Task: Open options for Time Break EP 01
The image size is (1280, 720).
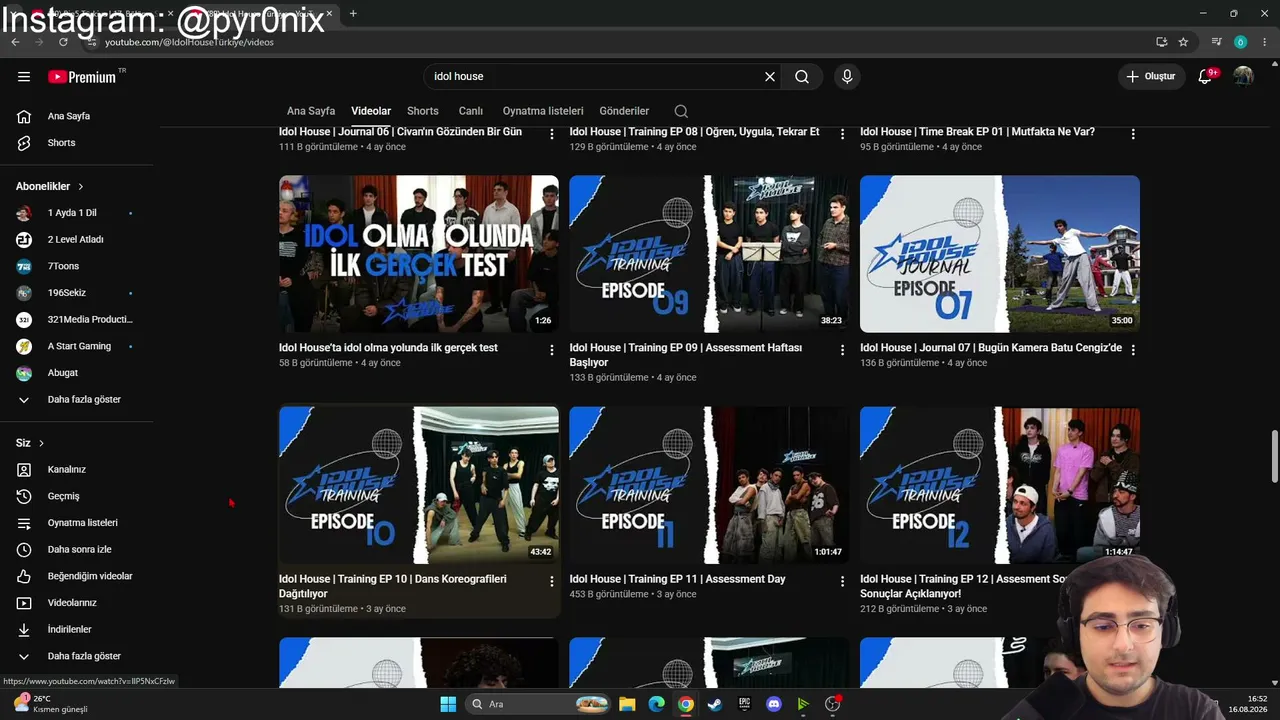Action: coord(1133,134)
